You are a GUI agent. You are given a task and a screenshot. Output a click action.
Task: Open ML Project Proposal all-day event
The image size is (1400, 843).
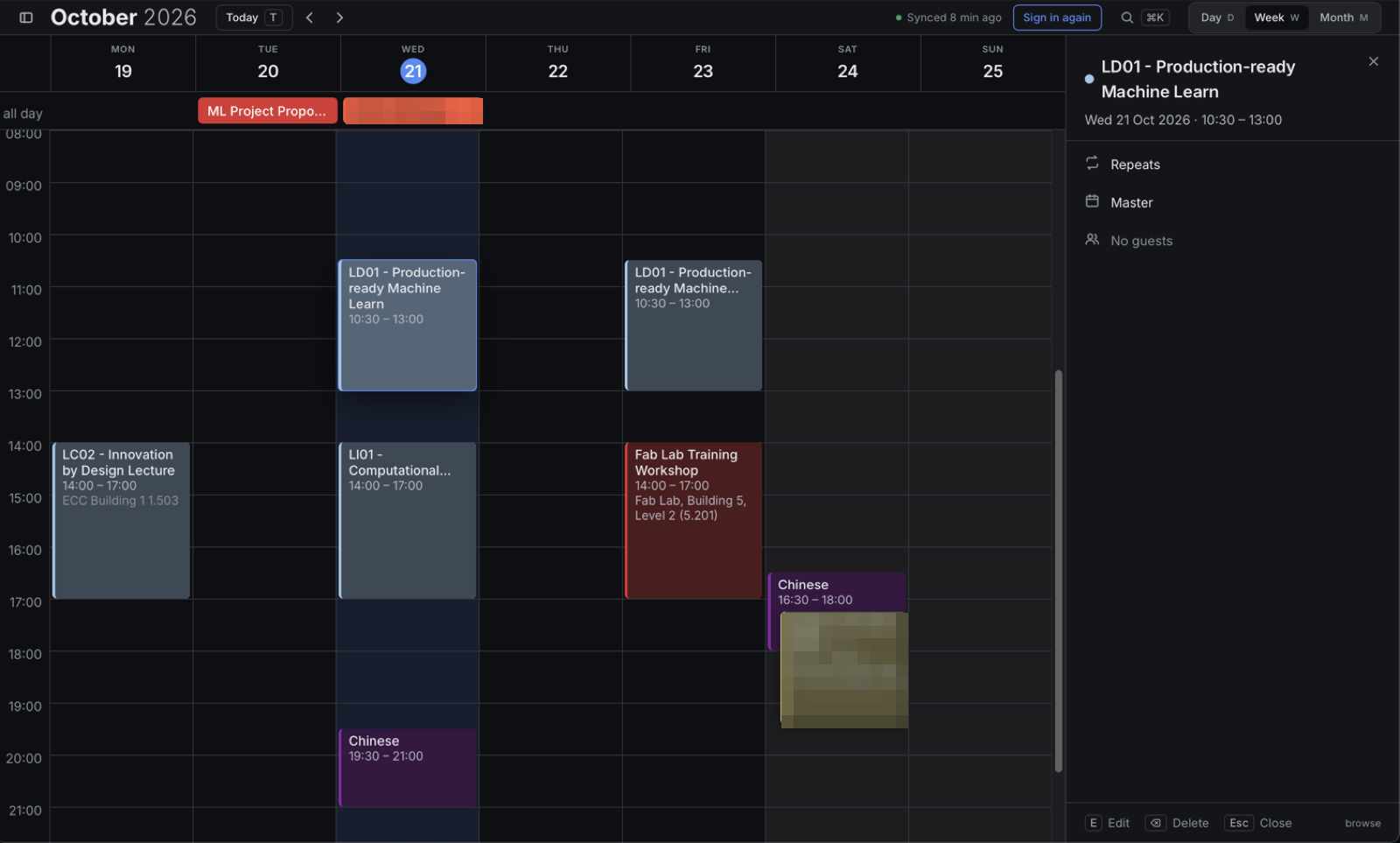pos(268,111)
